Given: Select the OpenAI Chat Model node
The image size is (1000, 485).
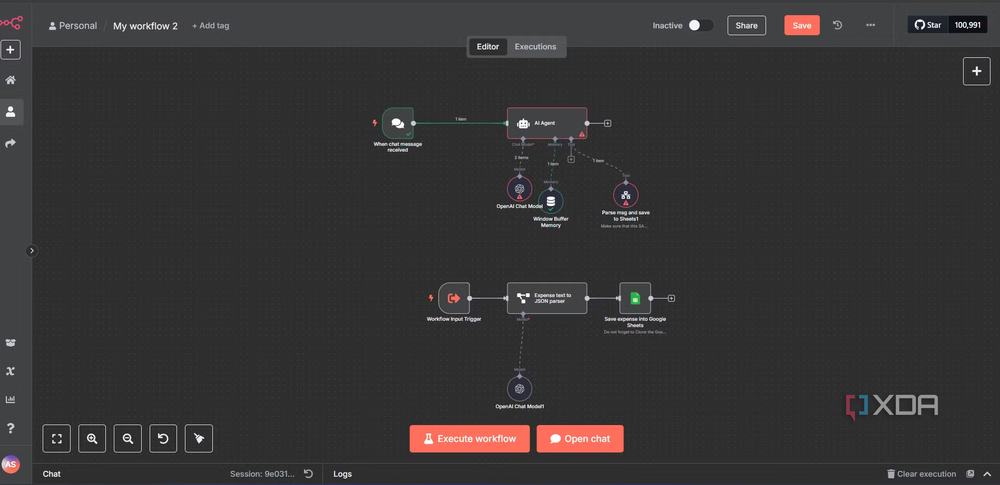Looking at the screenshot, I should coord(520,189).
